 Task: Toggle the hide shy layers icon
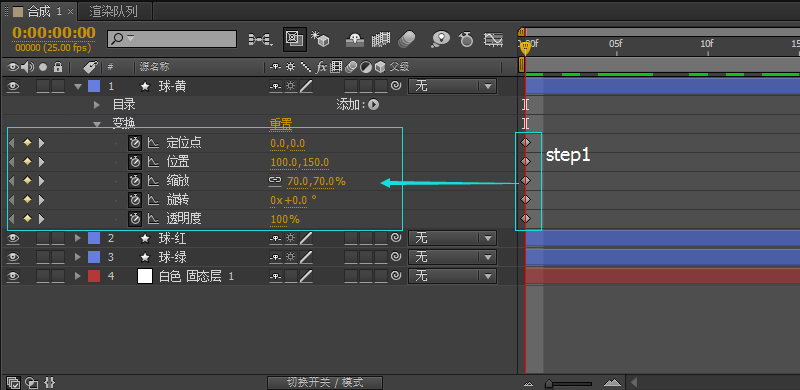click(355, 39)
